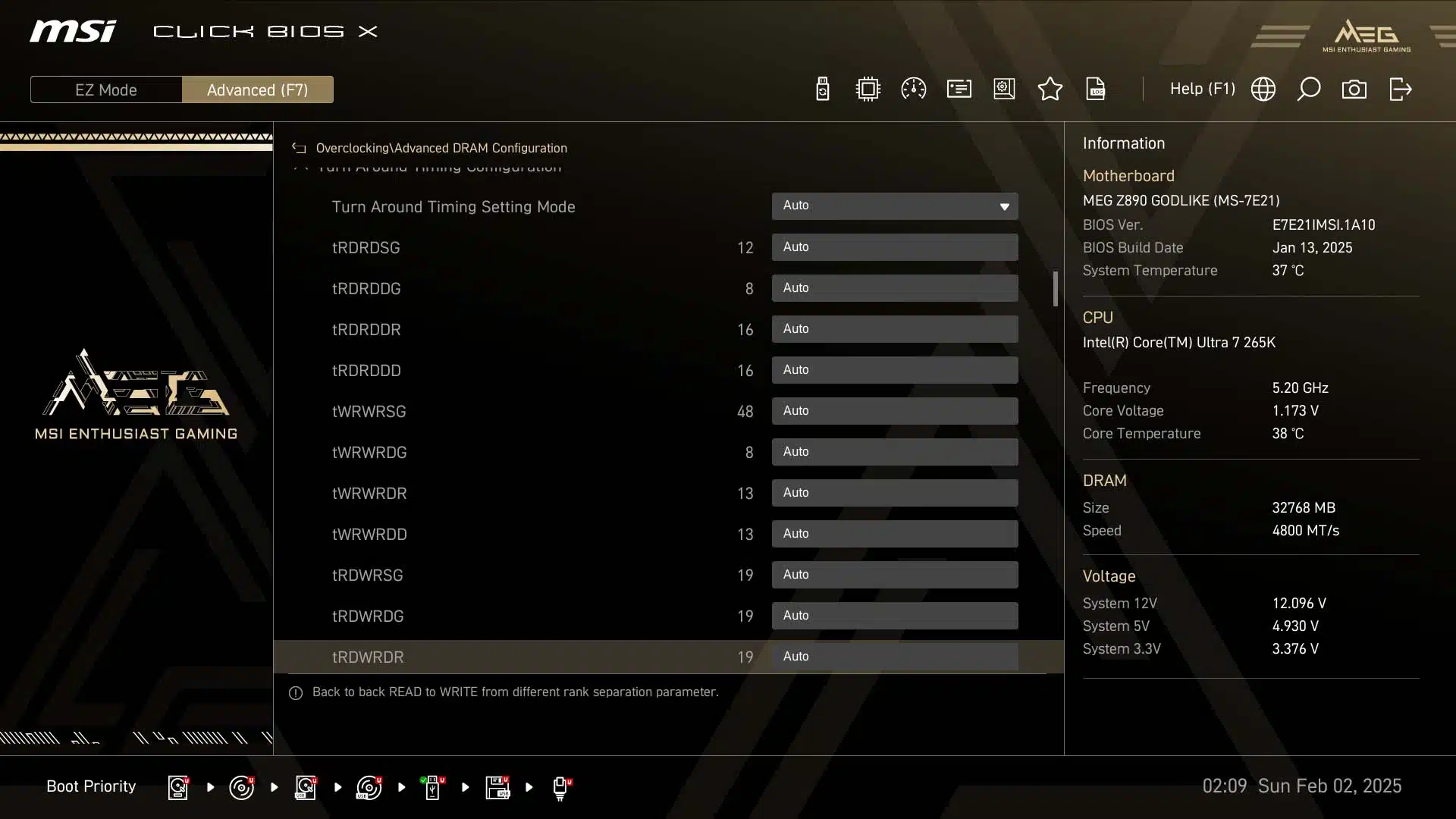Click the BIOS Build Date Jan 13, 2025
The image size is (1456, 819).
tap(1312, 248)
